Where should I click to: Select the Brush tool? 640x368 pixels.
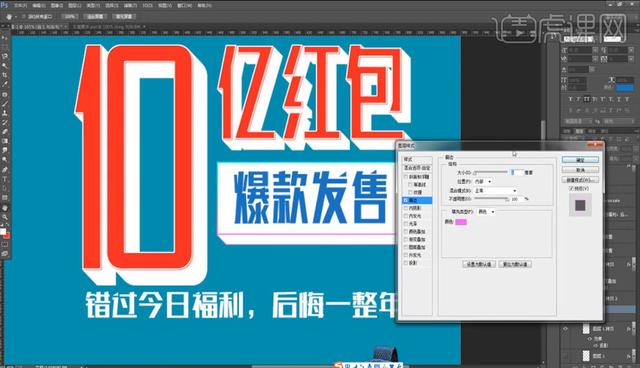(x=5, y=104)
